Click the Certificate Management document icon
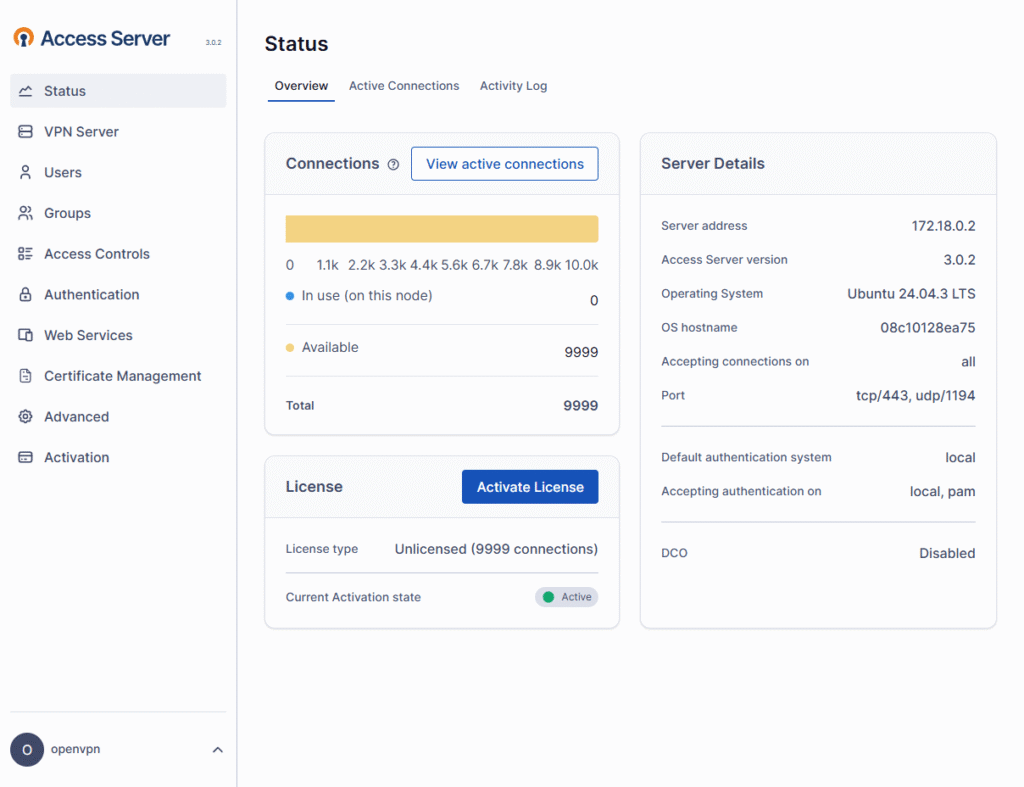This screenshot has width=1024, height=787. [x=26, y=376]
